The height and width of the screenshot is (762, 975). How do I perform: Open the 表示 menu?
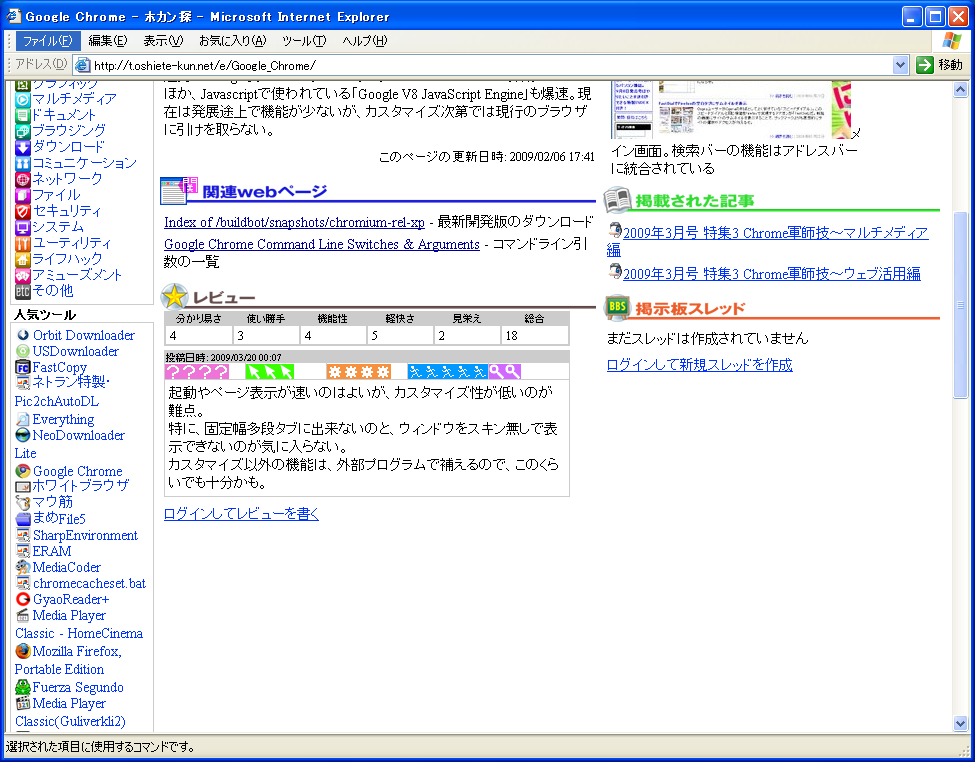pos(163,41)
